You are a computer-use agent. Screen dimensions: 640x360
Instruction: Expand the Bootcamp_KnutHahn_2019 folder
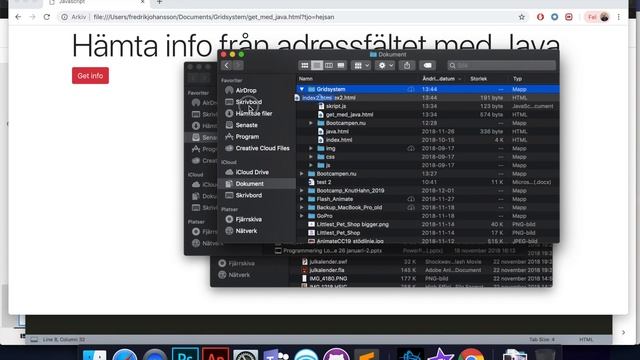pos(302,191)
